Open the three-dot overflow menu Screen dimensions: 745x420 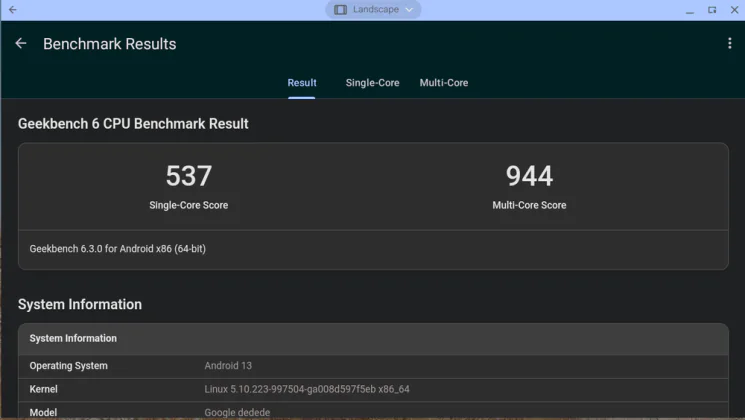point(730,44)
